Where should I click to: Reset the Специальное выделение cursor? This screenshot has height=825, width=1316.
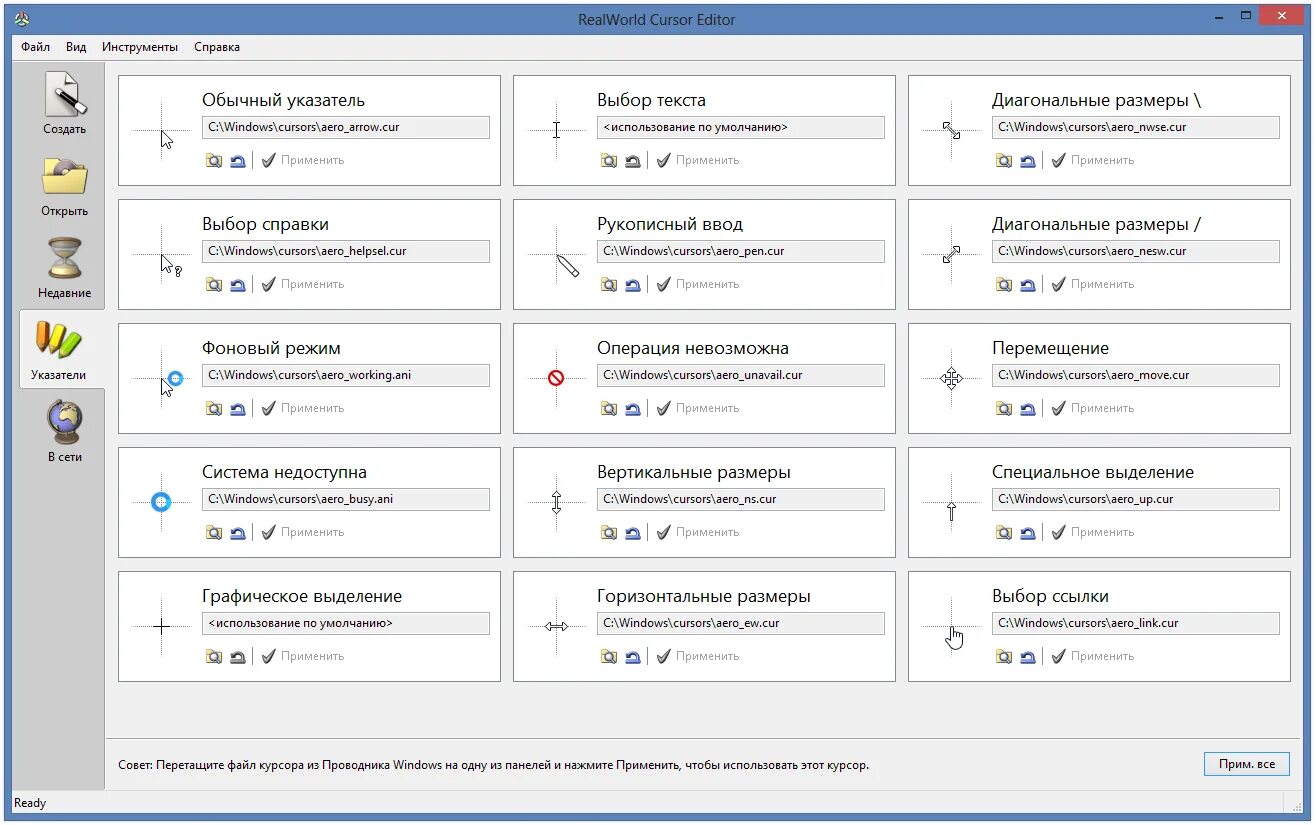tap(1028, 532)
